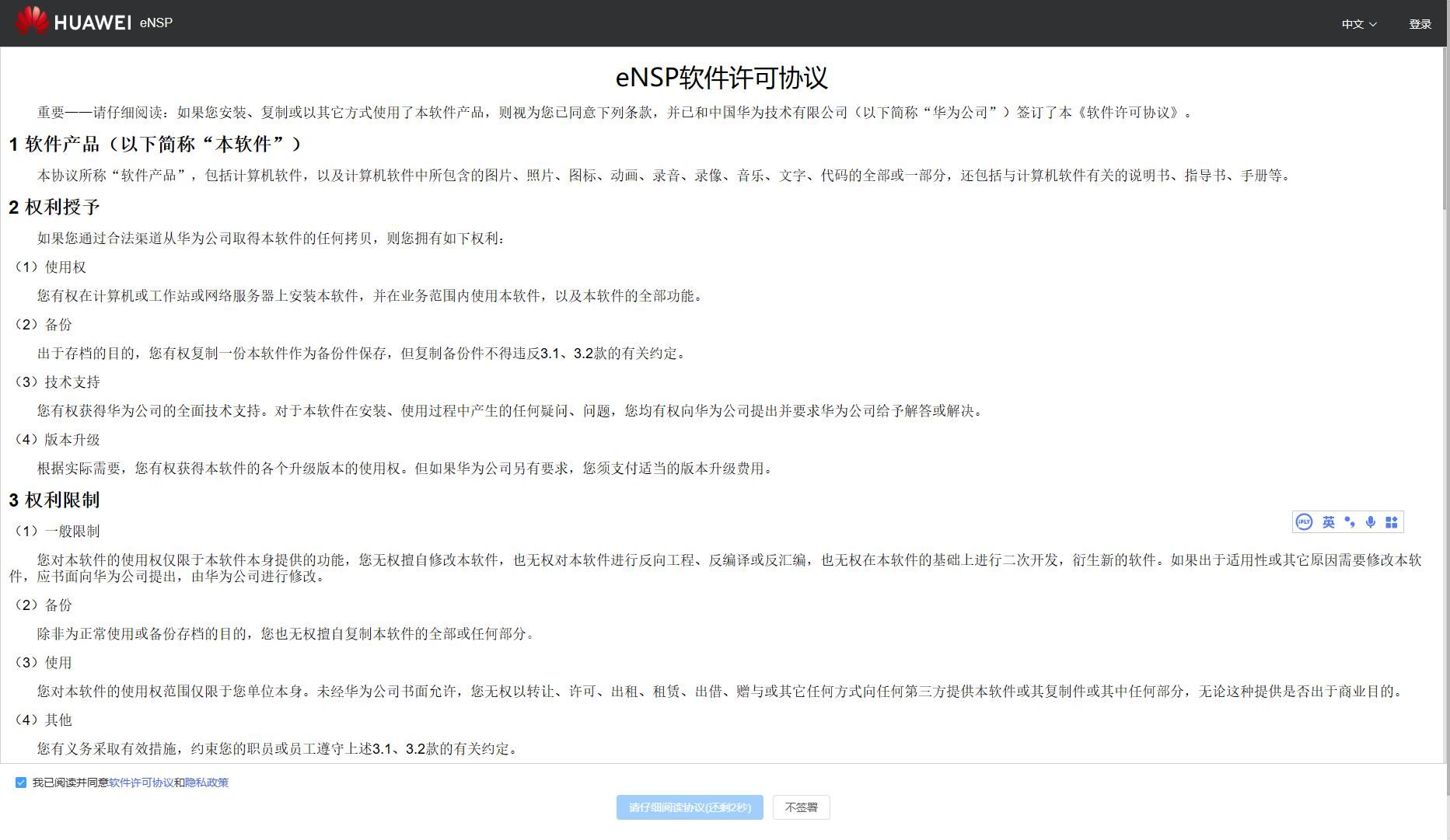The width and height of the screenshot is (1450, 840).
Task: Click the （4）版本升级 subheading
Action: pyautogui.click(x=58, y=440)
